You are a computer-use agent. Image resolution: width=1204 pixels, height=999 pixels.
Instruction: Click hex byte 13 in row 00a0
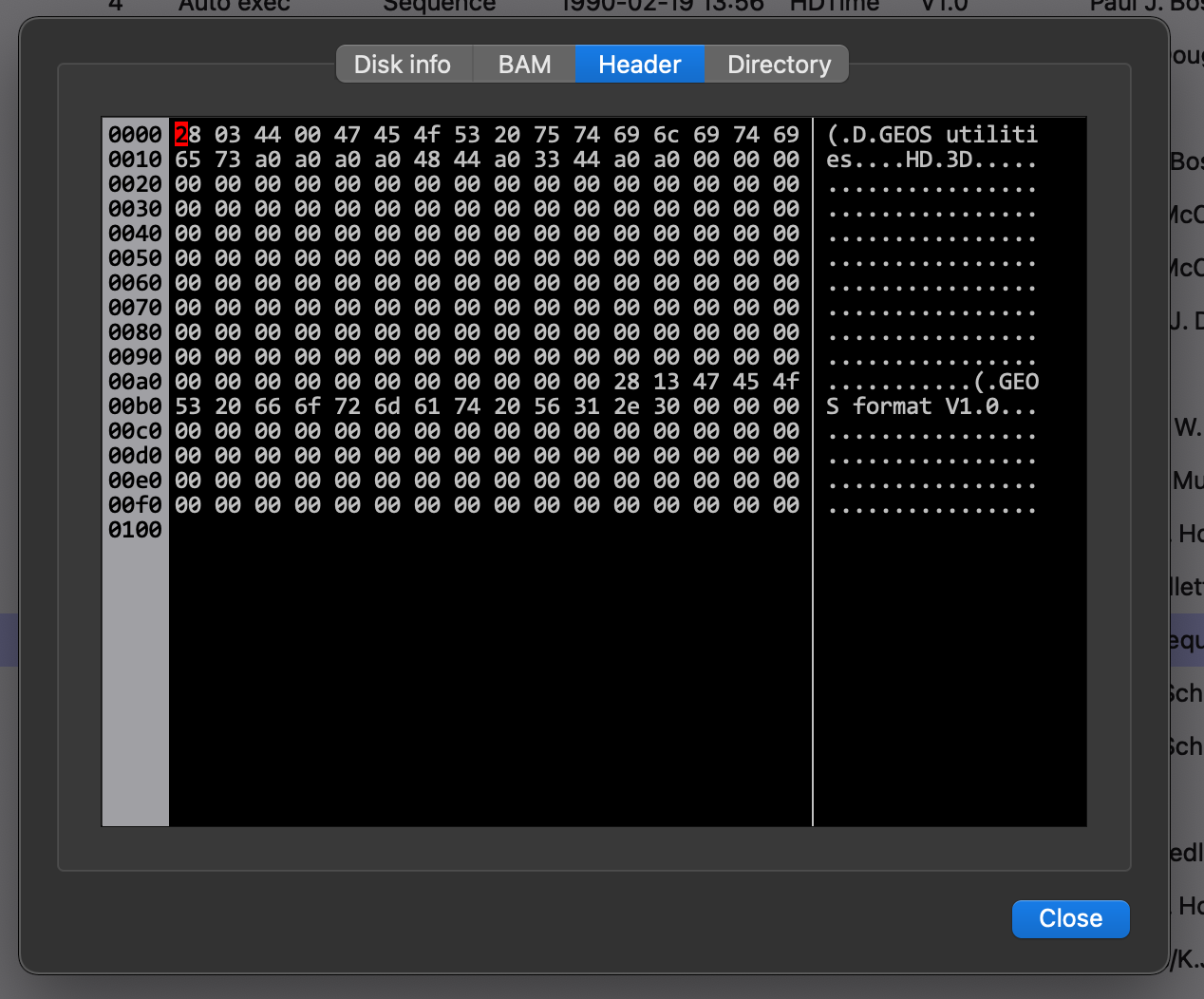pos(667,382)
